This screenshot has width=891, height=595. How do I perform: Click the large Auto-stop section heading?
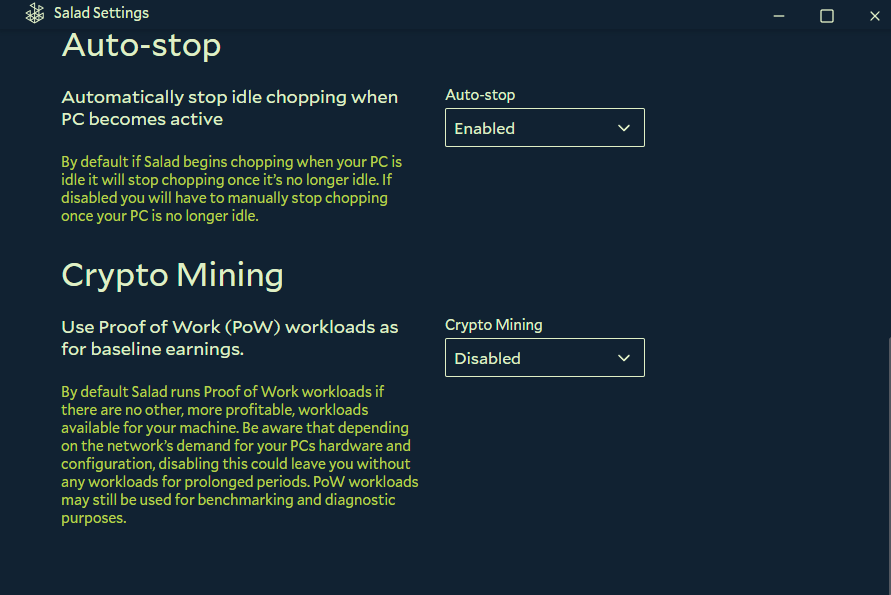pos(141,46)
